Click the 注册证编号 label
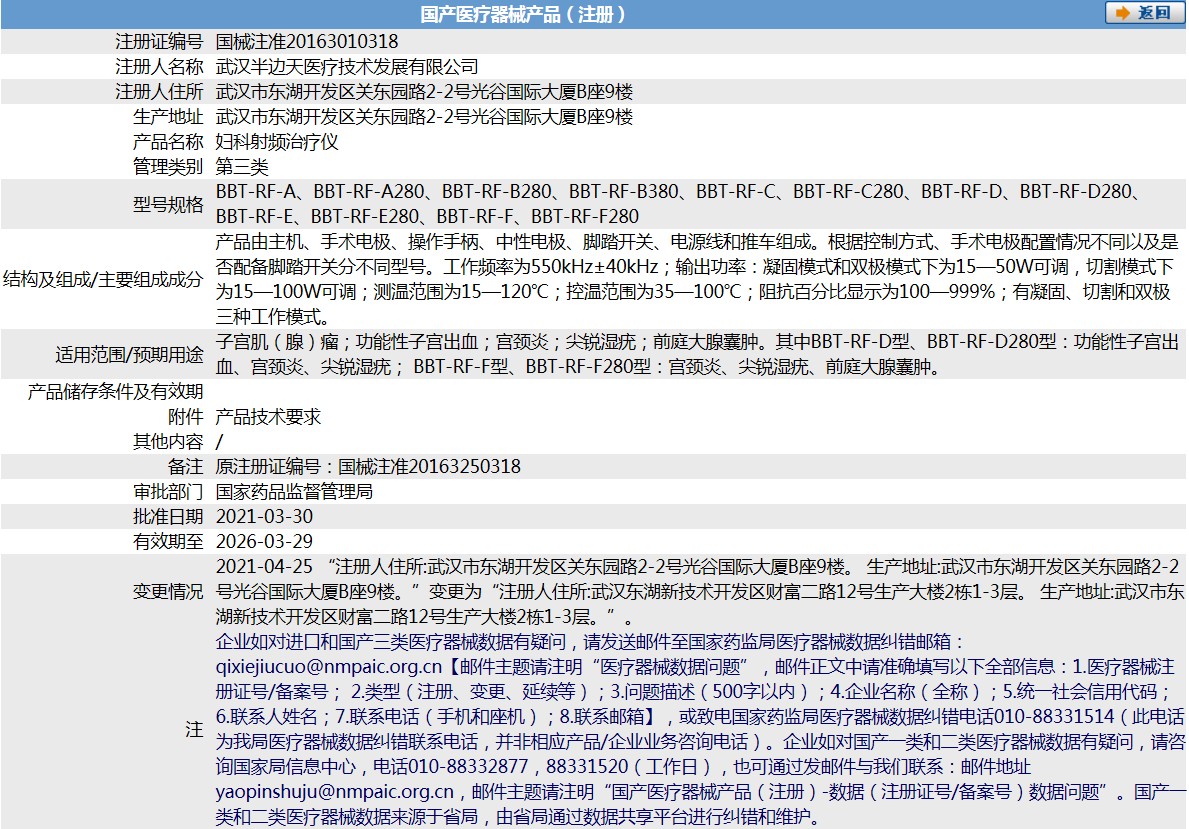The width and height of the screenshot is (1189, 829). tap(159, 42)
